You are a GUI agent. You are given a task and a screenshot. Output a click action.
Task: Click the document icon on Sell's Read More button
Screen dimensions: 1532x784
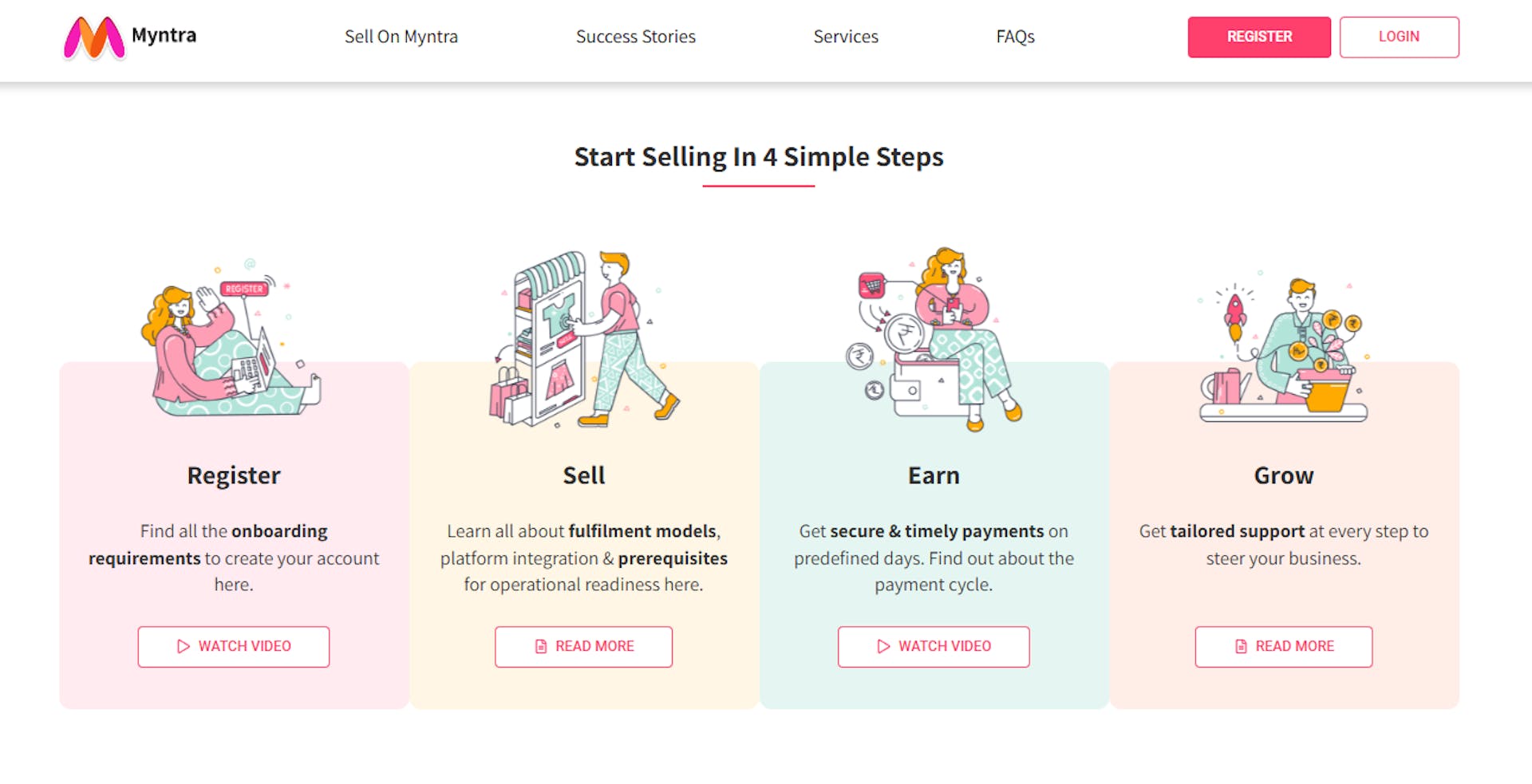tap(541, 647)
